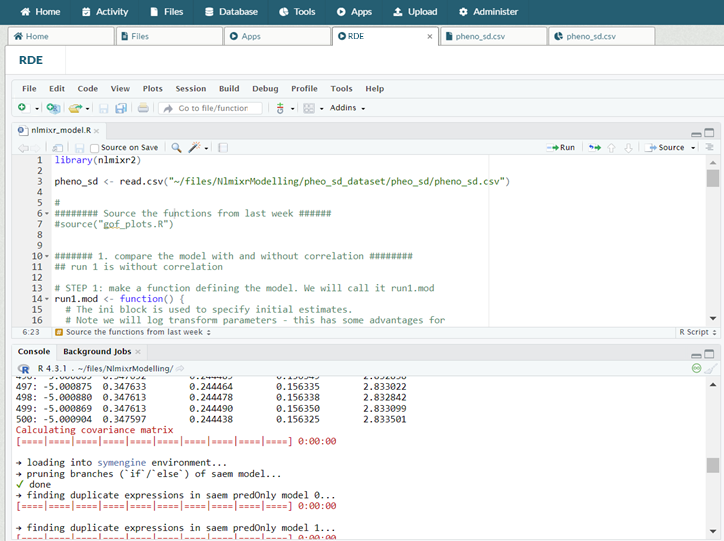Screen dimensions: 724x541
Task: Toggle the Source on Save checkbox
Action: click(95, 147)
